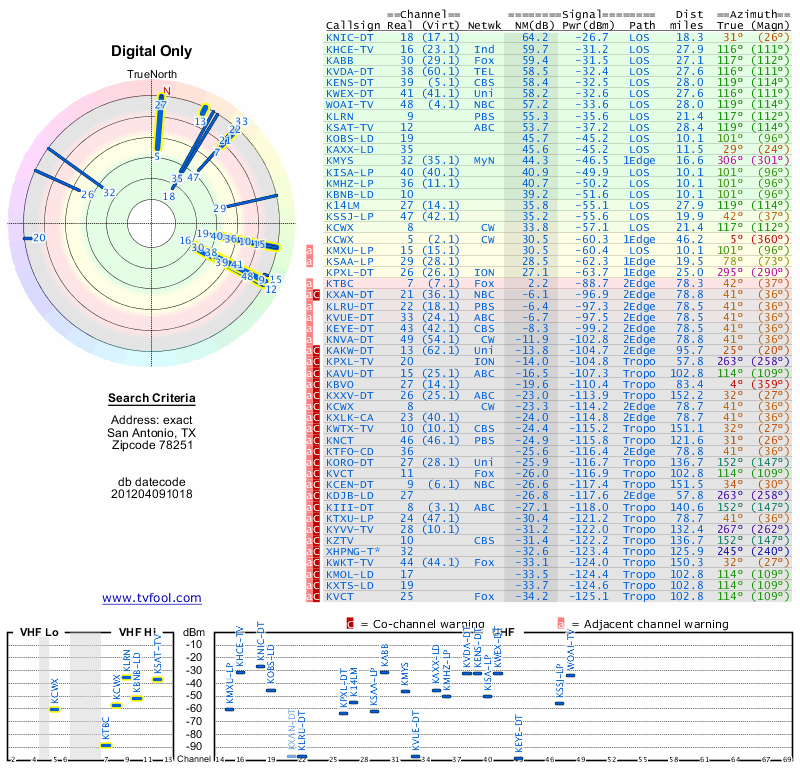
Task: Select the KSSJ-LP marker in the UHF chart
Action: (x=559, y=703)
